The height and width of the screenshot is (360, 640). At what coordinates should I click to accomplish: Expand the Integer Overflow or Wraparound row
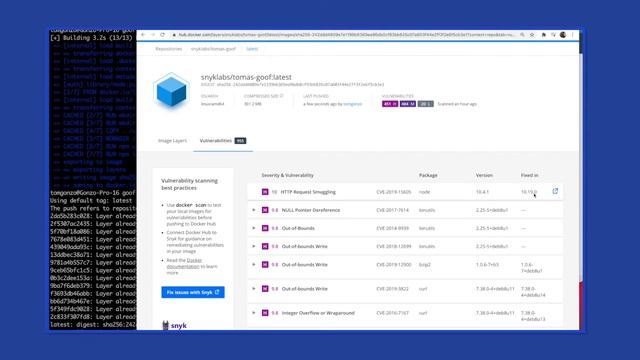253,313
